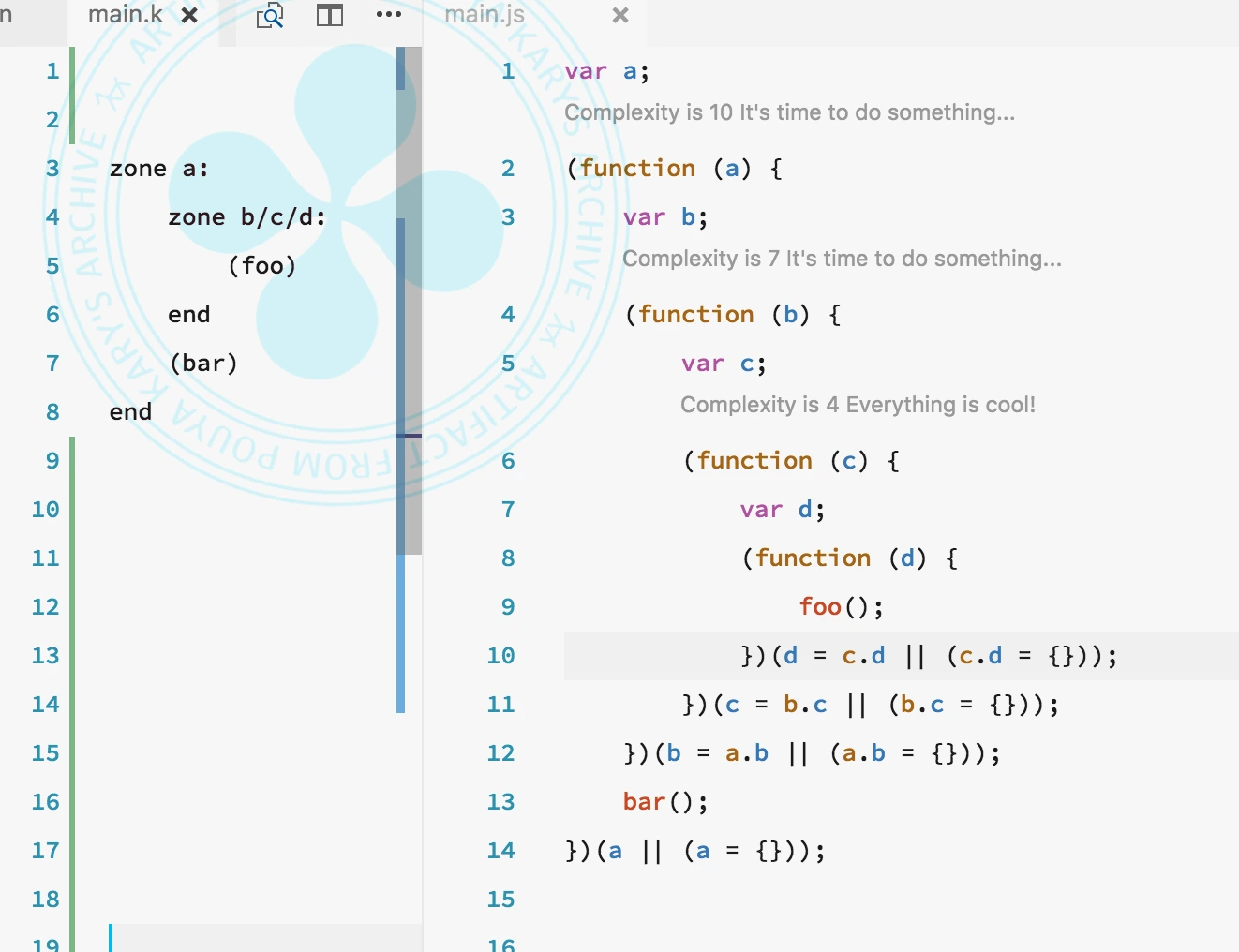Click the 'Complexity is 4' code lens
The image size is (1239, 952).
[x=858, y=406]
